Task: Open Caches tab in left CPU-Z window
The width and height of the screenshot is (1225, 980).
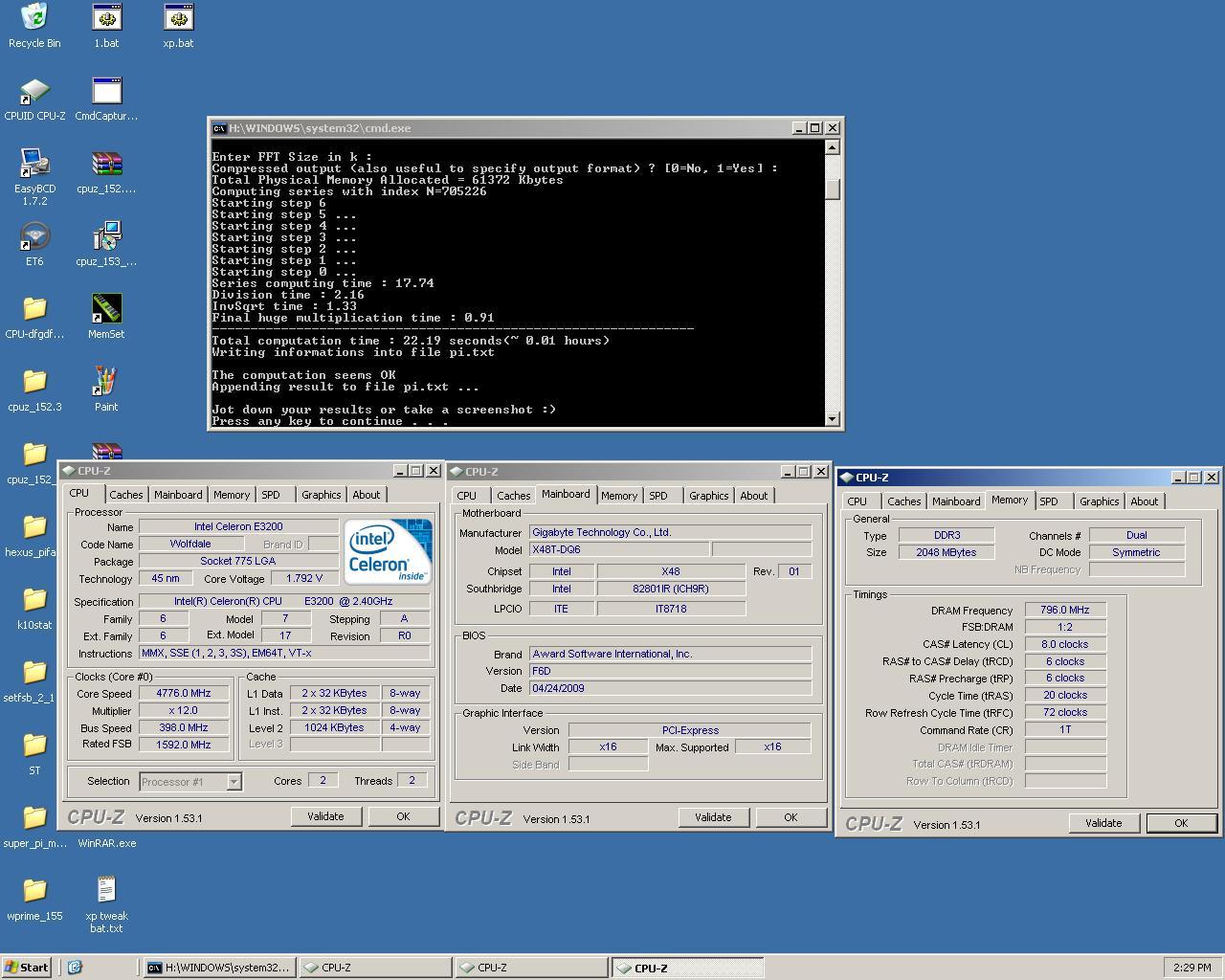Action: pos(125,495)
